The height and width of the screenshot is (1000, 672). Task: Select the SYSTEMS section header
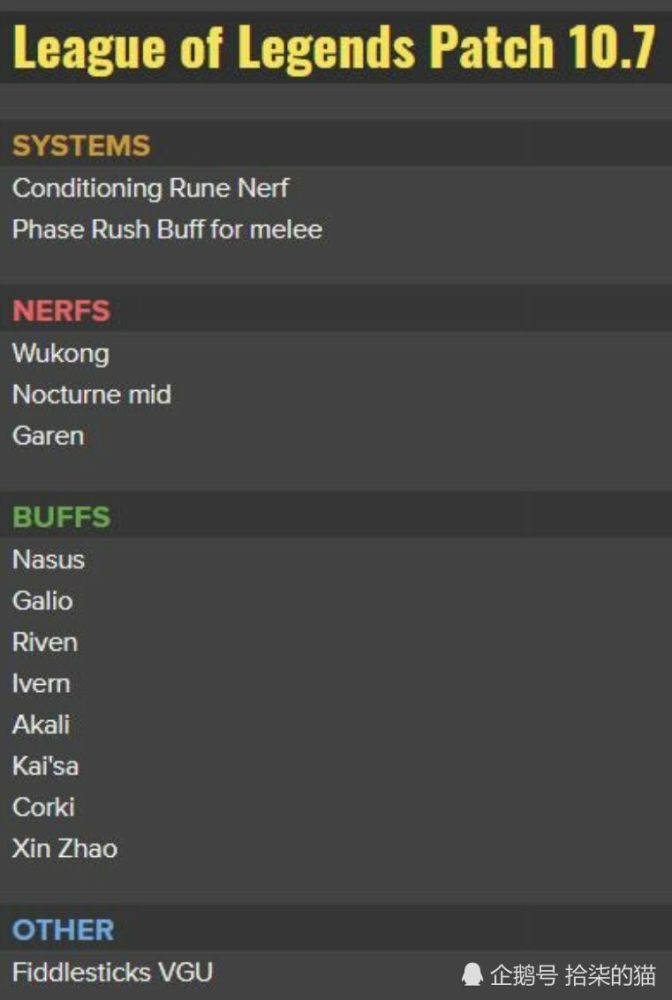(81, 146)
